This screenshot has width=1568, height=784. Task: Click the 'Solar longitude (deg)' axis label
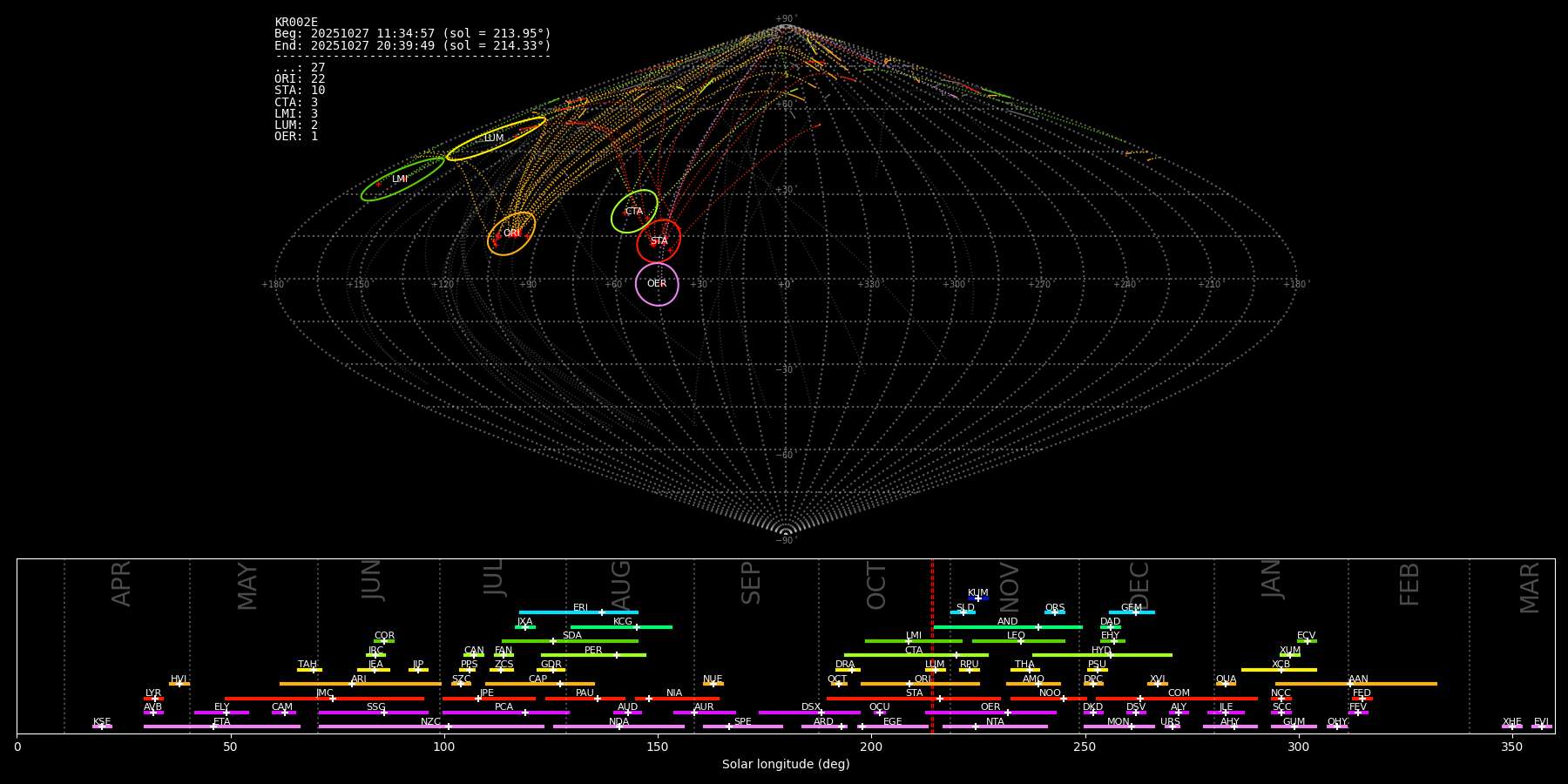786,765
